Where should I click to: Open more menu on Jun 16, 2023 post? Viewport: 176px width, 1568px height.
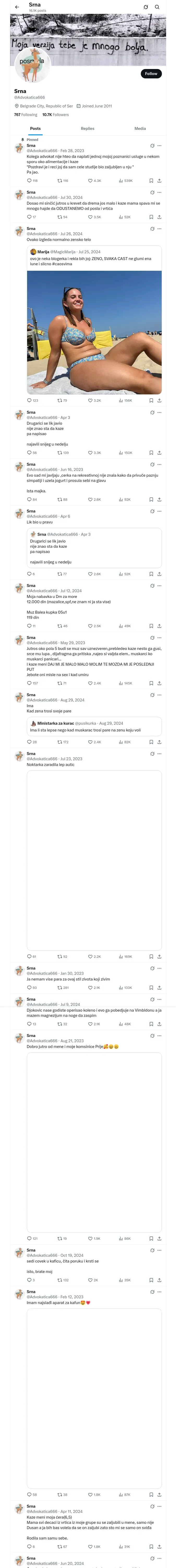click(160, 464)
